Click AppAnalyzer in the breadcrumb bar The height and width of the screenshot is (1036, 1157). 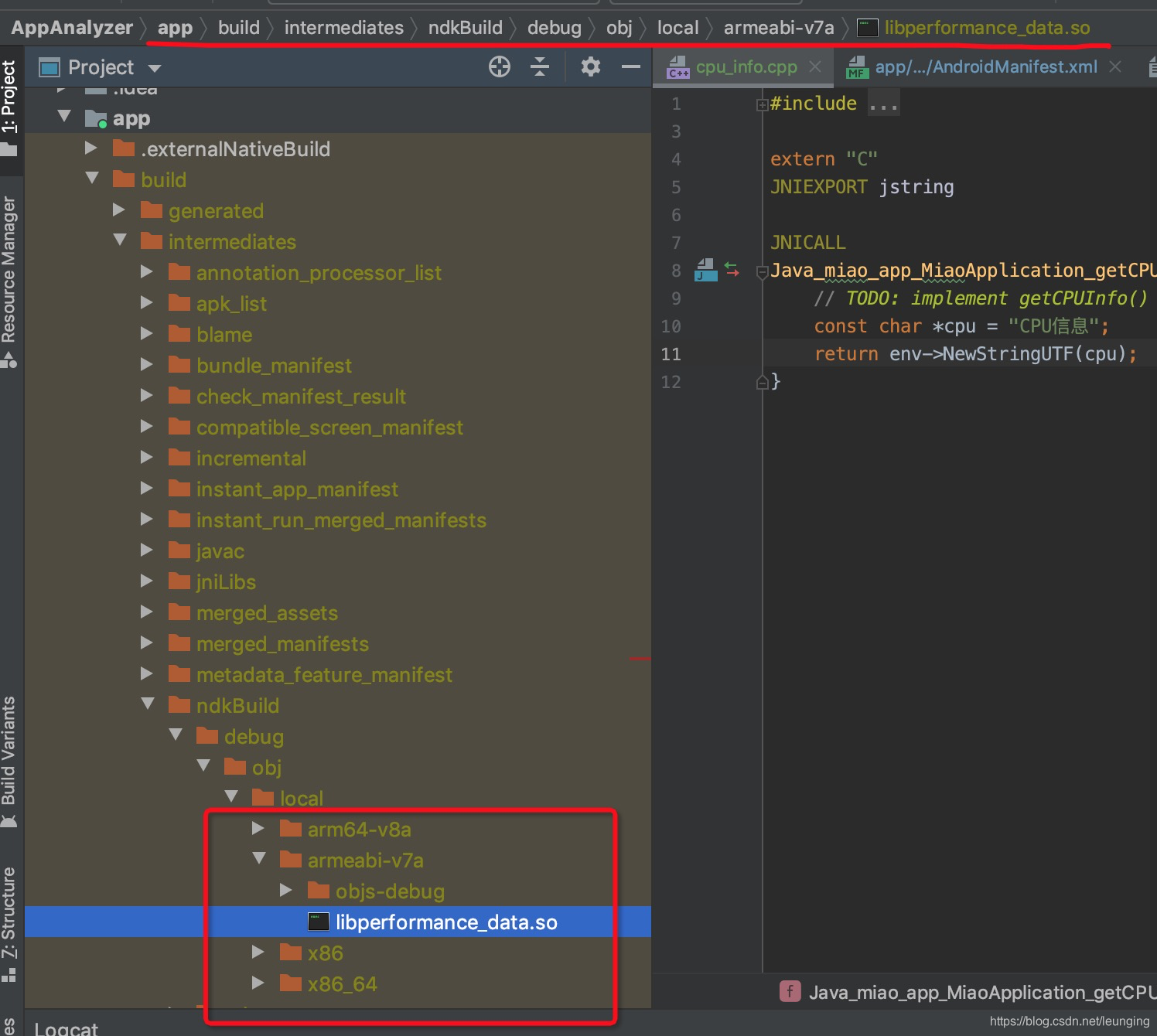click(72, 28)
